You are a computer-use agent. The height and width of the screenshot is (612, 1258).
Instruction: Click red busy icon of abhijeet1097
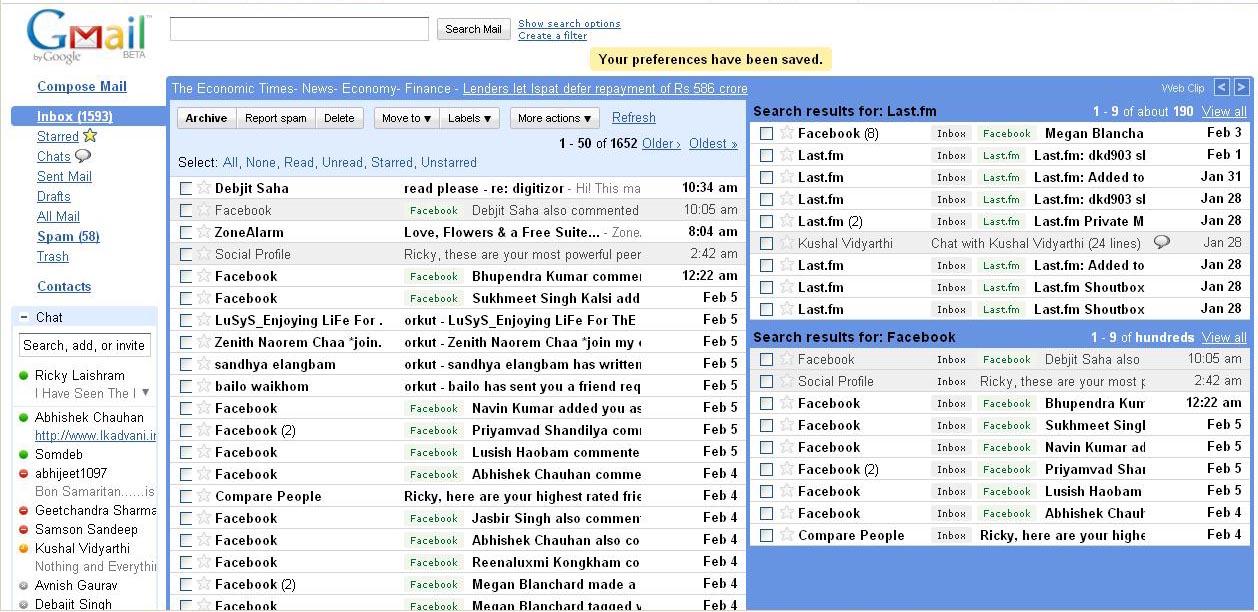24,474
